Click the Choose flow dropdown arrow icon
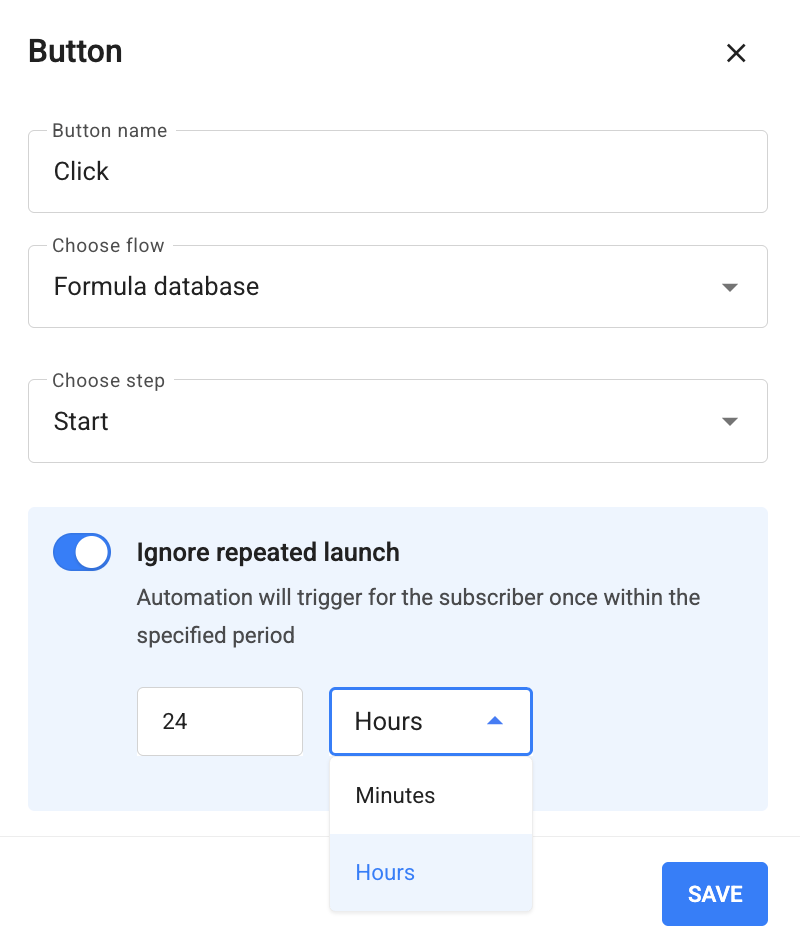 729,287
